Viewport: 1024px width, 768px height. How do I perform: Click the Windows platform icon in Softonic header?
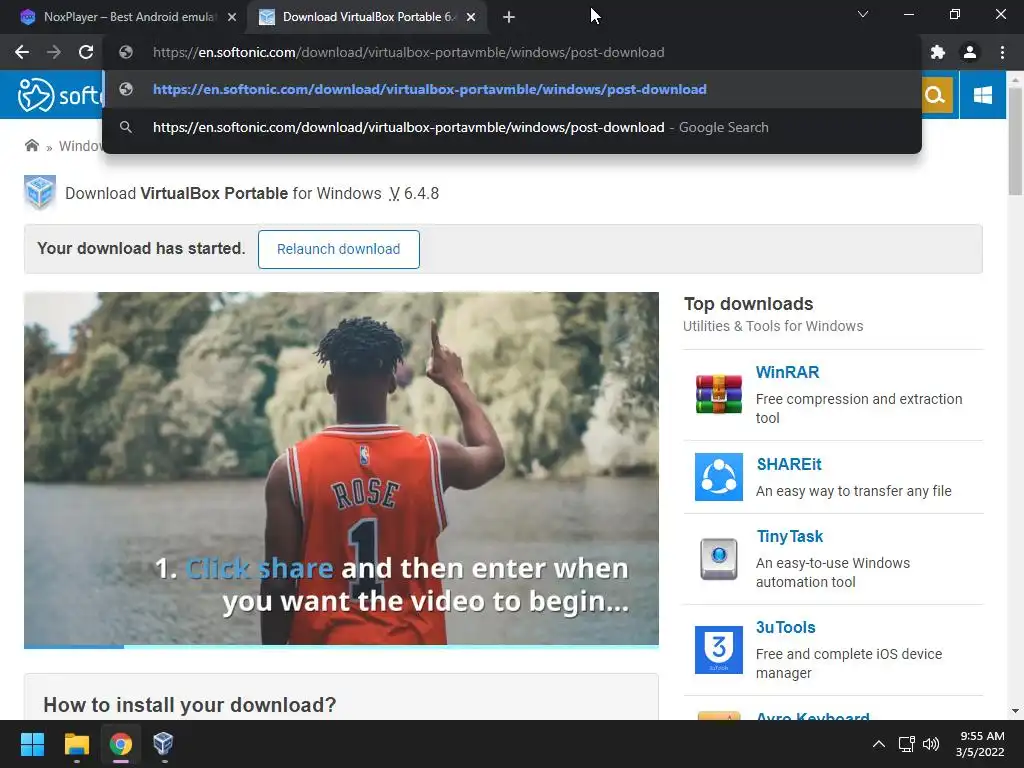coord(983,95)
